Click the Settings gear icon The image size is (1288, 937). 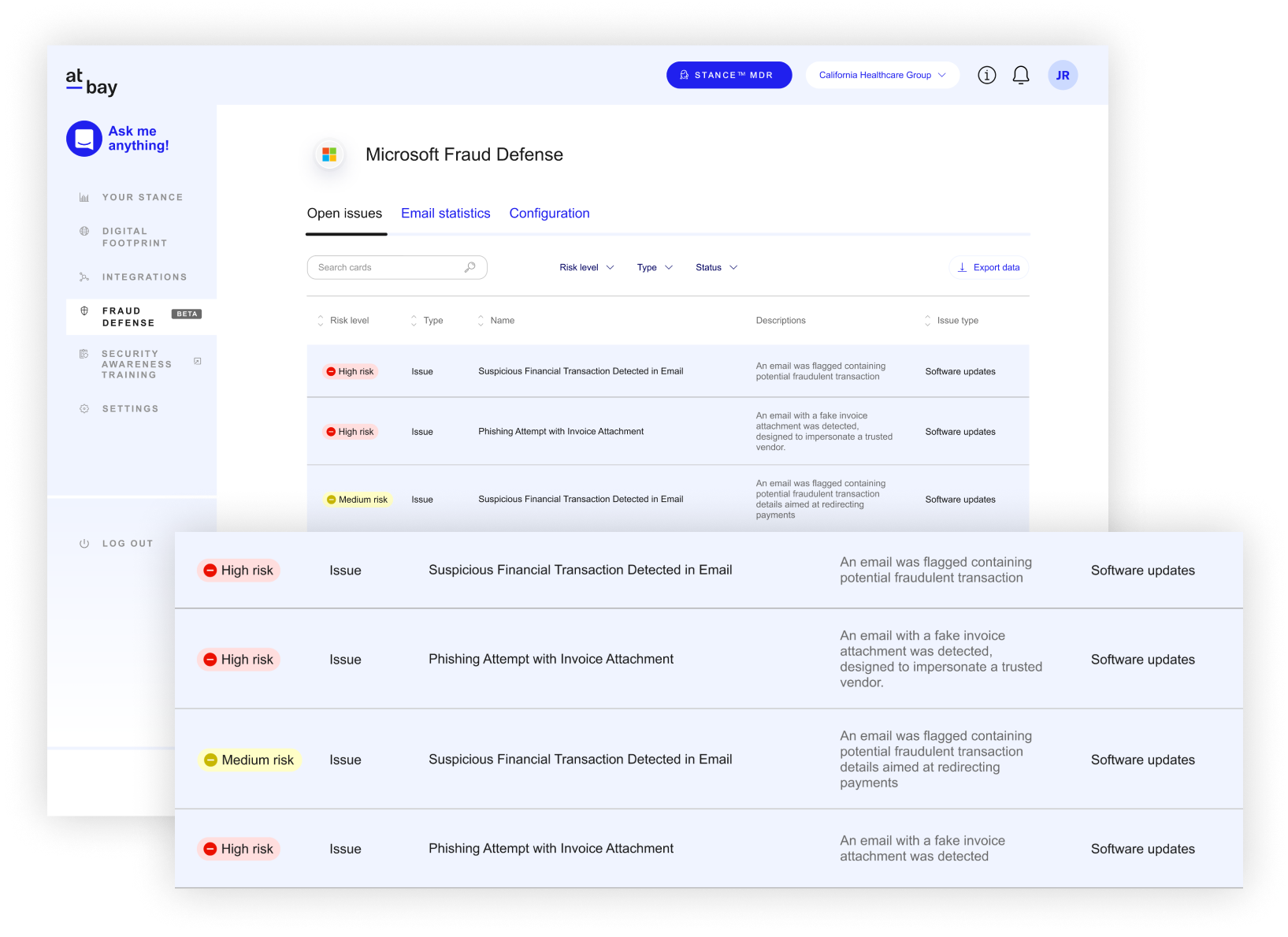[x=84, y=409]
